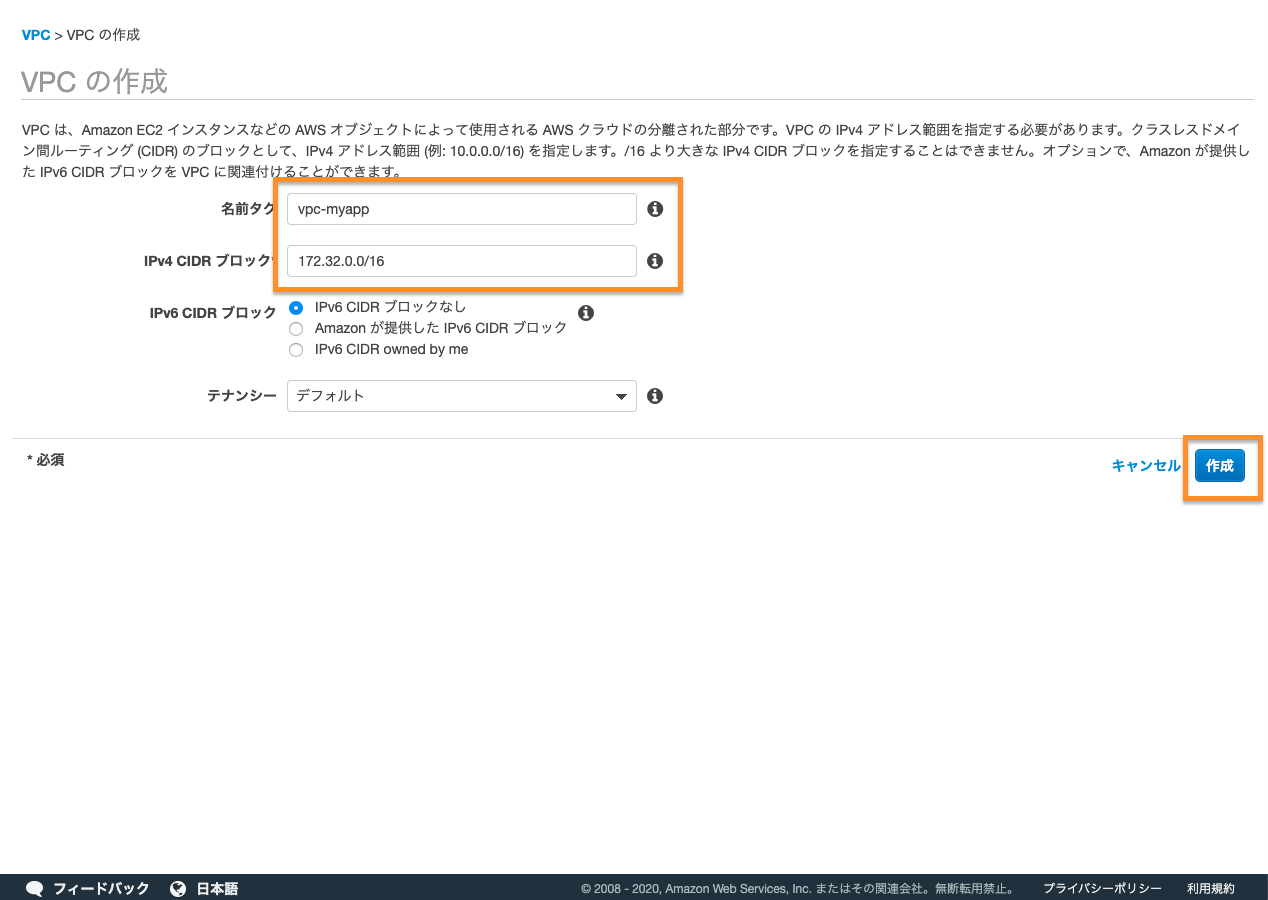Select Amazon が提供した IPv6 CIDR ブロック option
The image size is (1268, 900).
pyautogui.click(x=296, y=328)
